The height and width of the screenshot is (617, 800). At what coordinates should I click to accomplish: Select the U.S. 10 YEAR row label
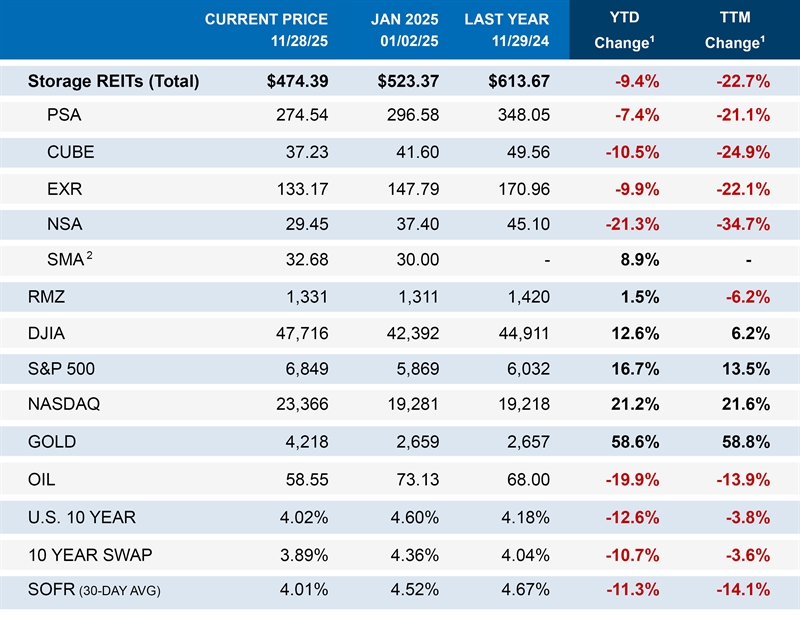tap(82, 517)
